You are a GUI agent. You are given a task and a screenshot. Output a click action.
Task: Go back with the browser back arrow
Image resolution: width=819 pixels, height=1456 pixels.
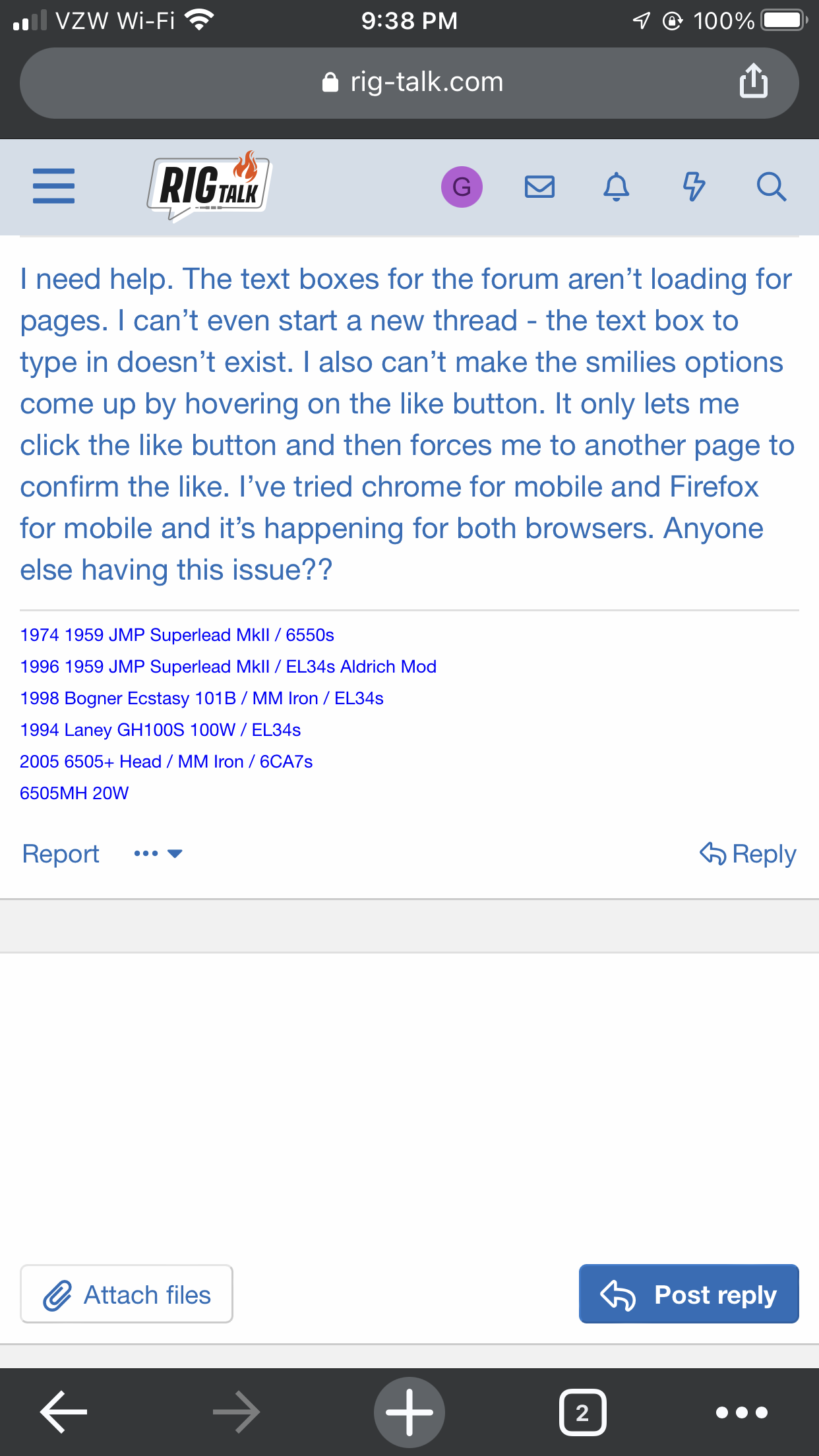pos(64,1412)
